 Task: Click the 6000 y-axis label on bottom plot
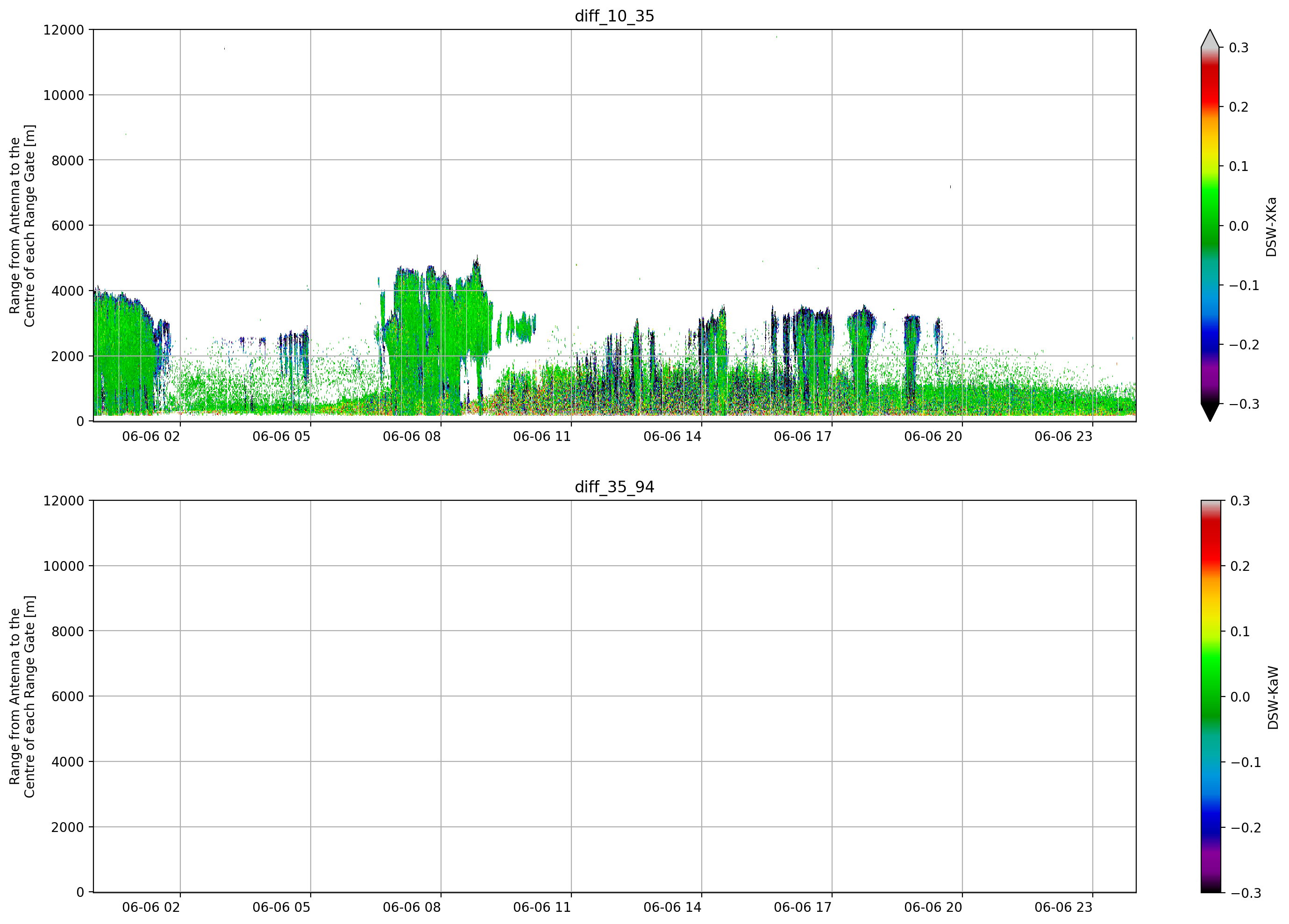[68, 697]
